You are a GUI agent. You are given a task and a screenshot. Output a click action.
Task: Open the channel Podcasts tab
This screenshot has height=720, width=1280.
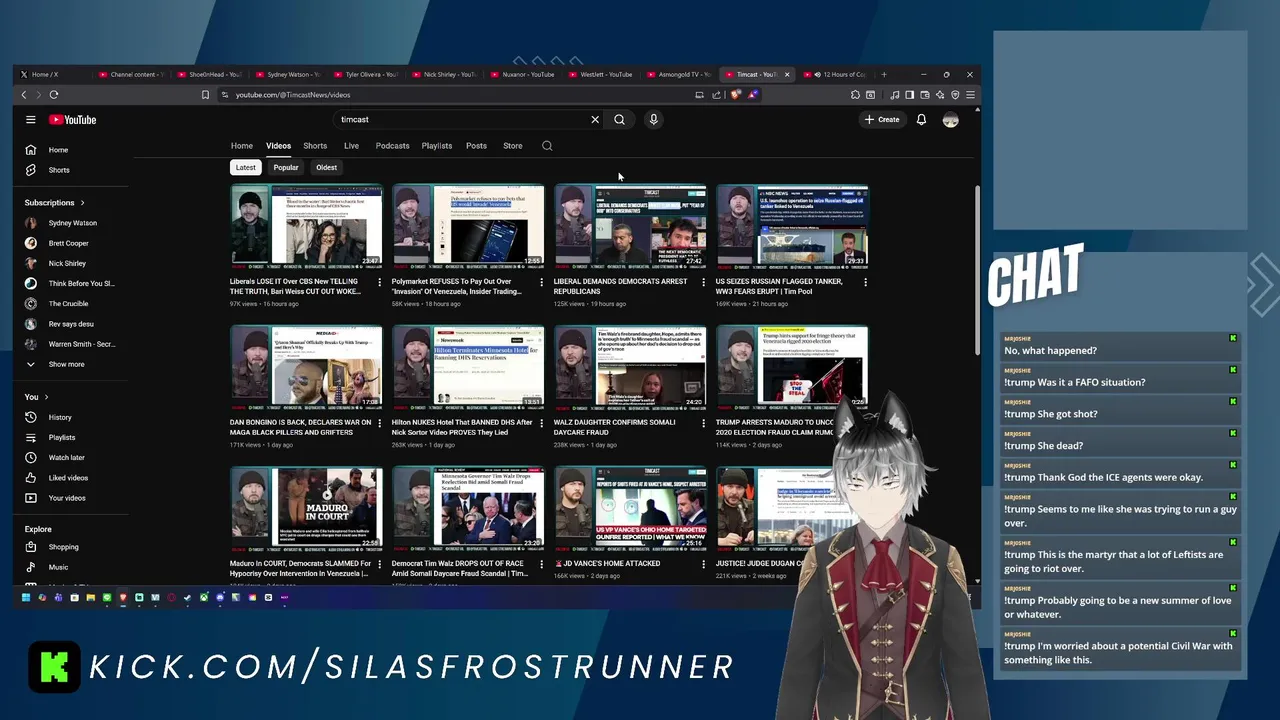point(392,146)
